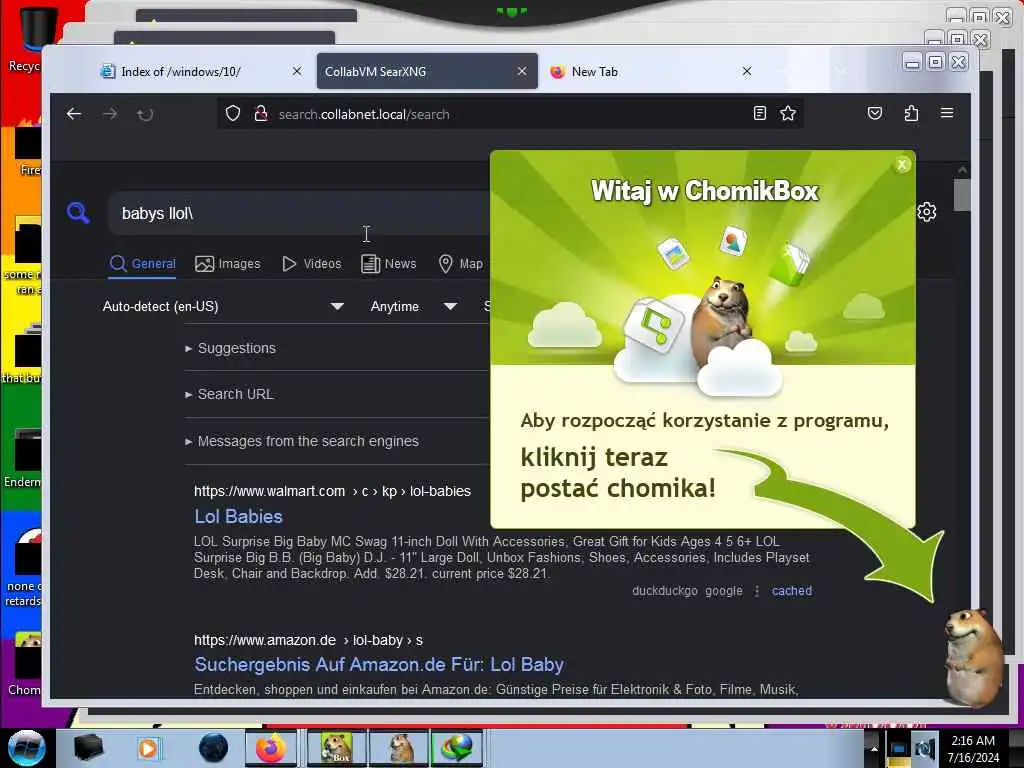
Task: Open the media player taskbar icon
Action: pyautogui.click(x=148, y=748)
